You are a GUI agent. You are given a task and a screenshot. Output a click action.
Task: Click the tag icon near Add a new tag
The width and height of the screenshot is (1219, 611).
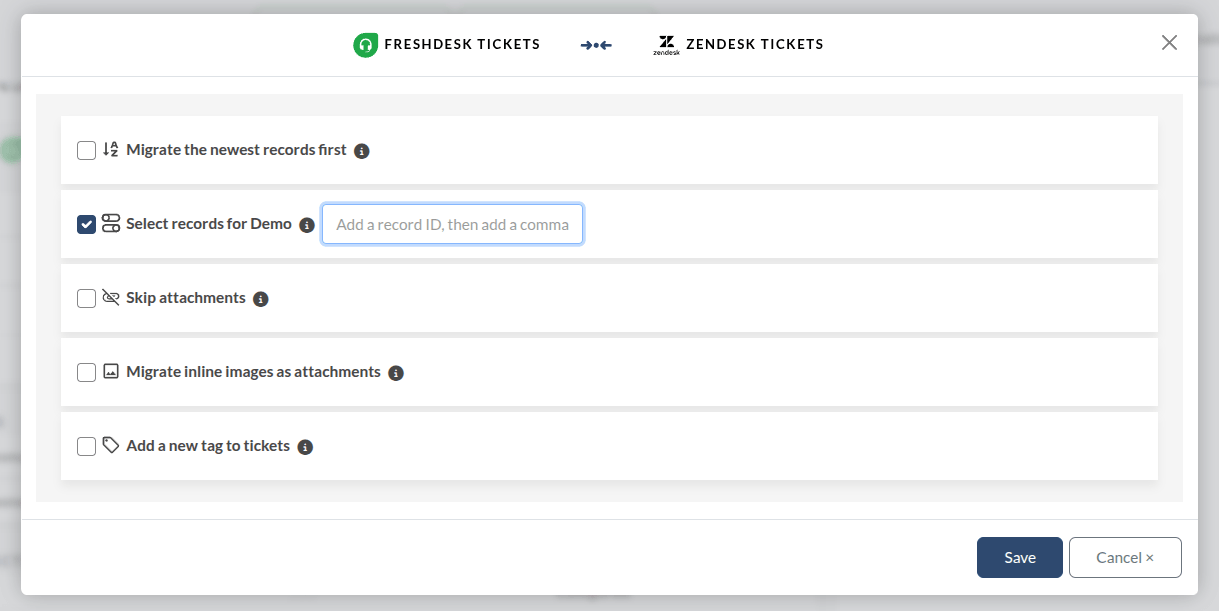[111, 446]
